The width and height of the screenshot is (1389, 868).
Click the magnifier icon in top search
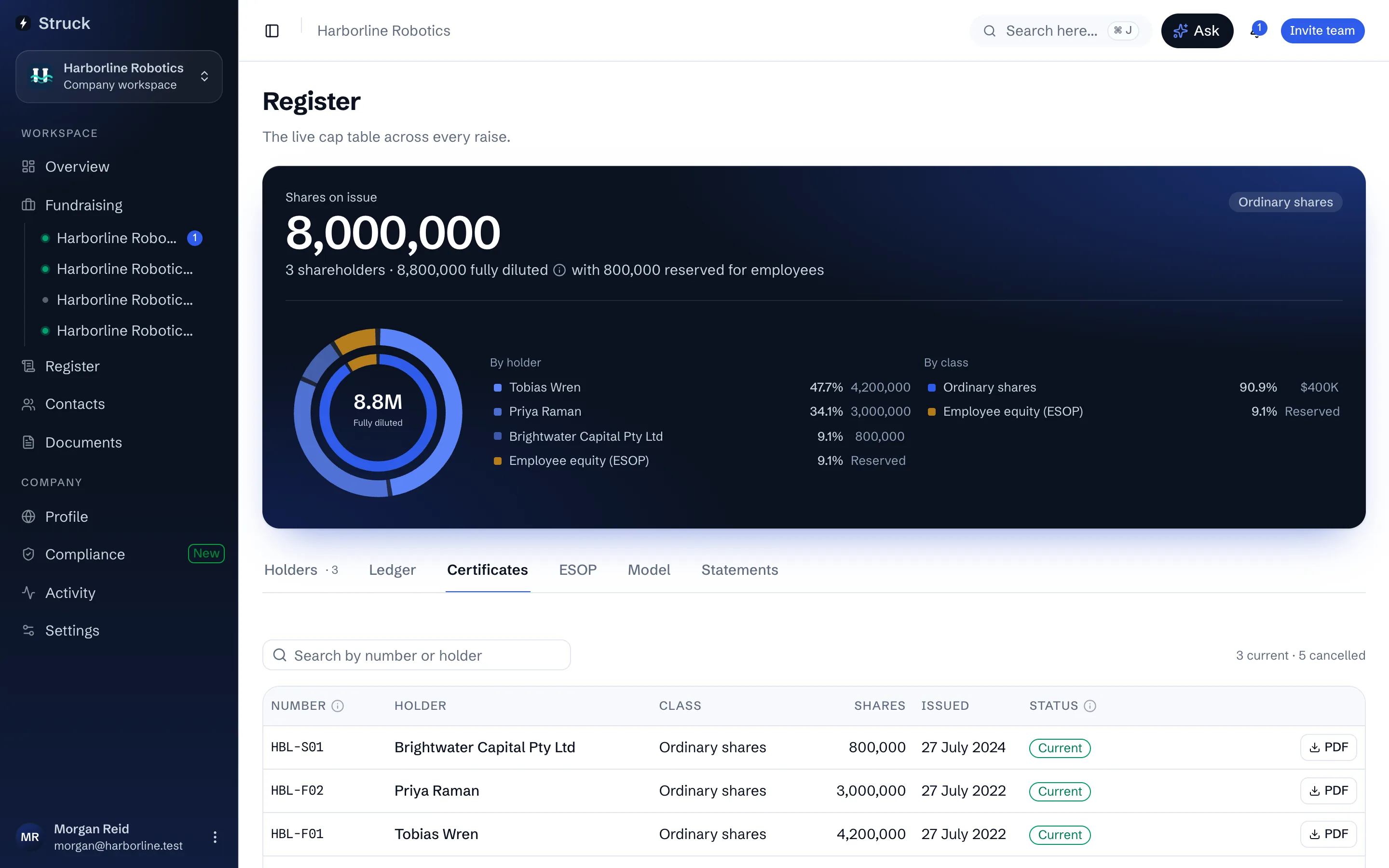click(990, 31)
